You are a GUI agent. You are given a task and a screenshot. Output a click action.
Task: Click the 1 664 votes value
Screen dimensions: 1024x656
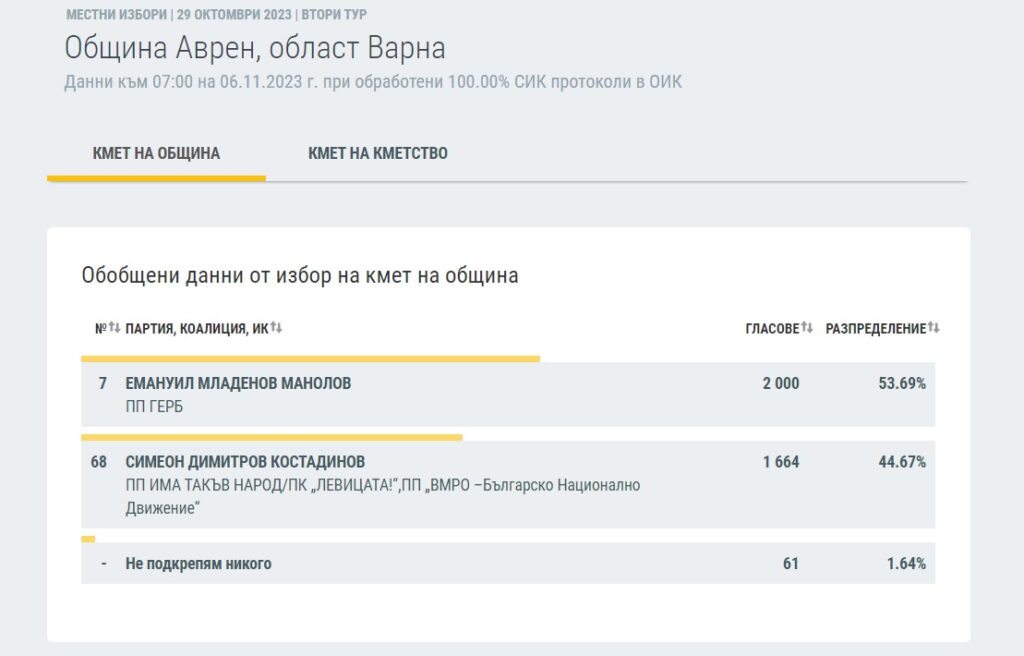tap(781, 462)
